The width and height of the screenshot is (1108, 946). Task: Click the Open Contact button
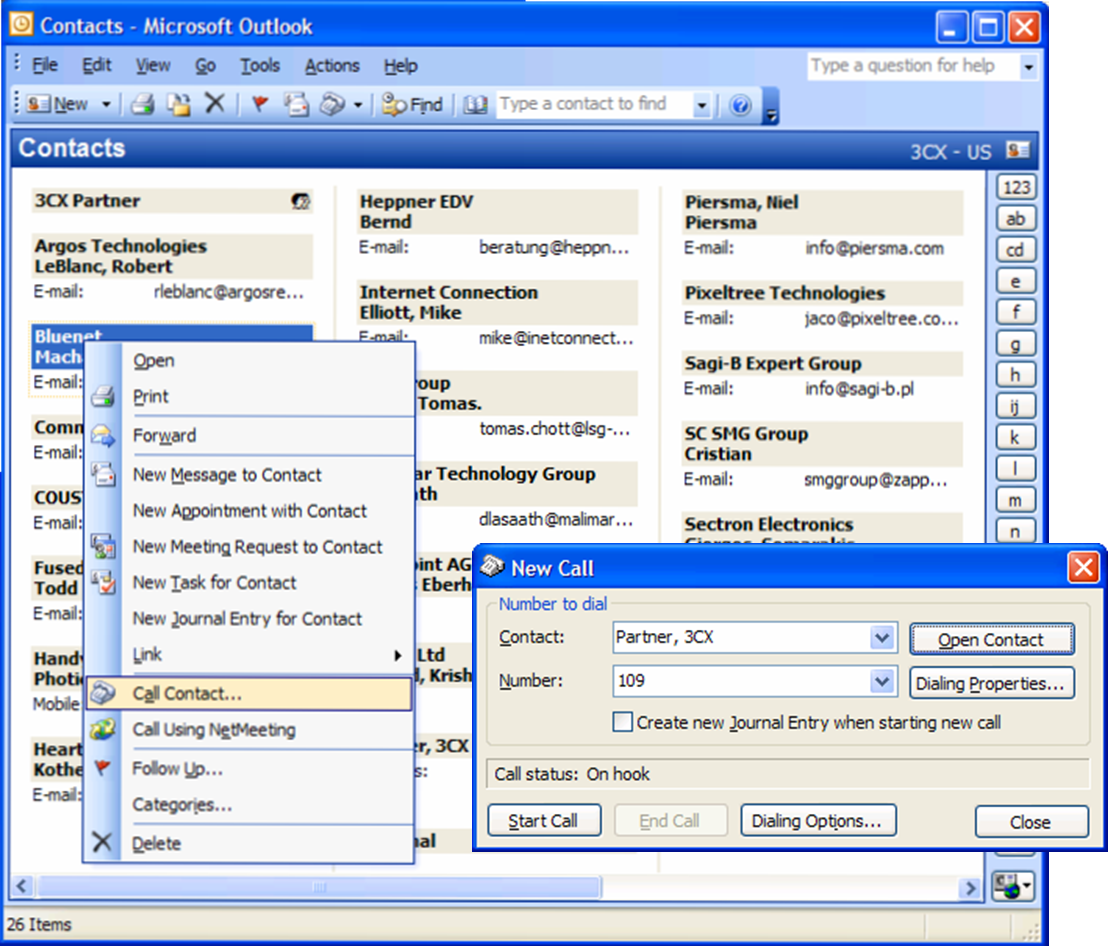(991, 639)
